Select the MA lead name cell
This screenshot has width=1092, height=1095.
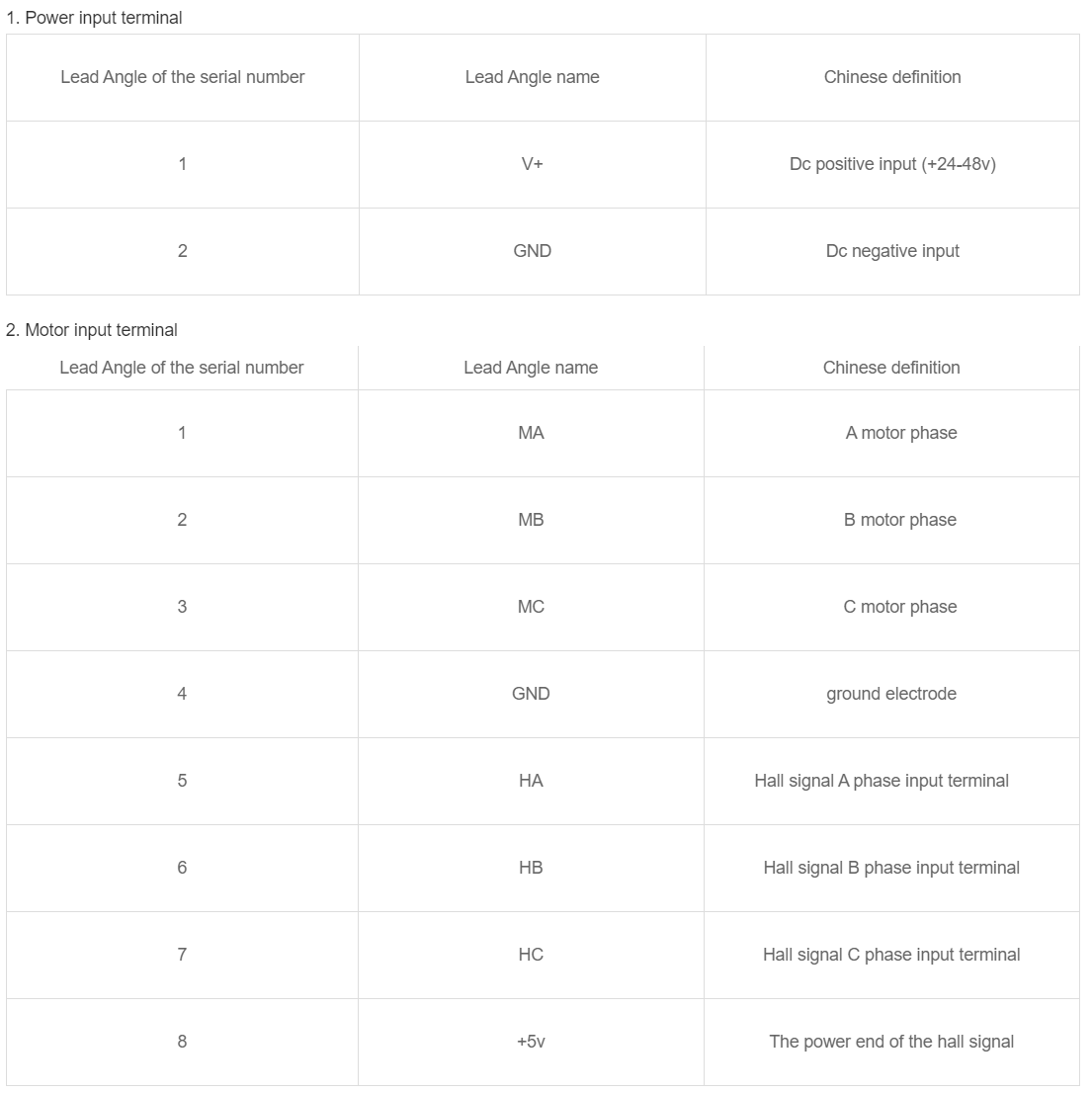point(531,433)
